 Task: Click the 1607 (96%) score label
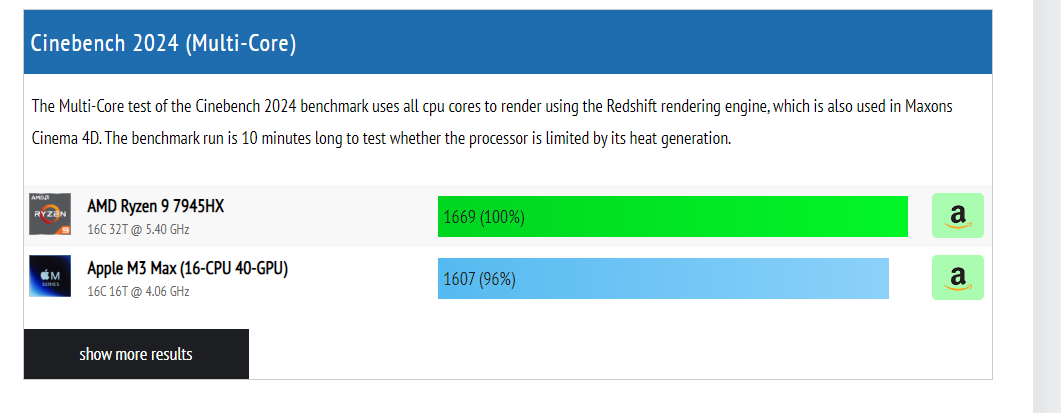click(479, 279)
